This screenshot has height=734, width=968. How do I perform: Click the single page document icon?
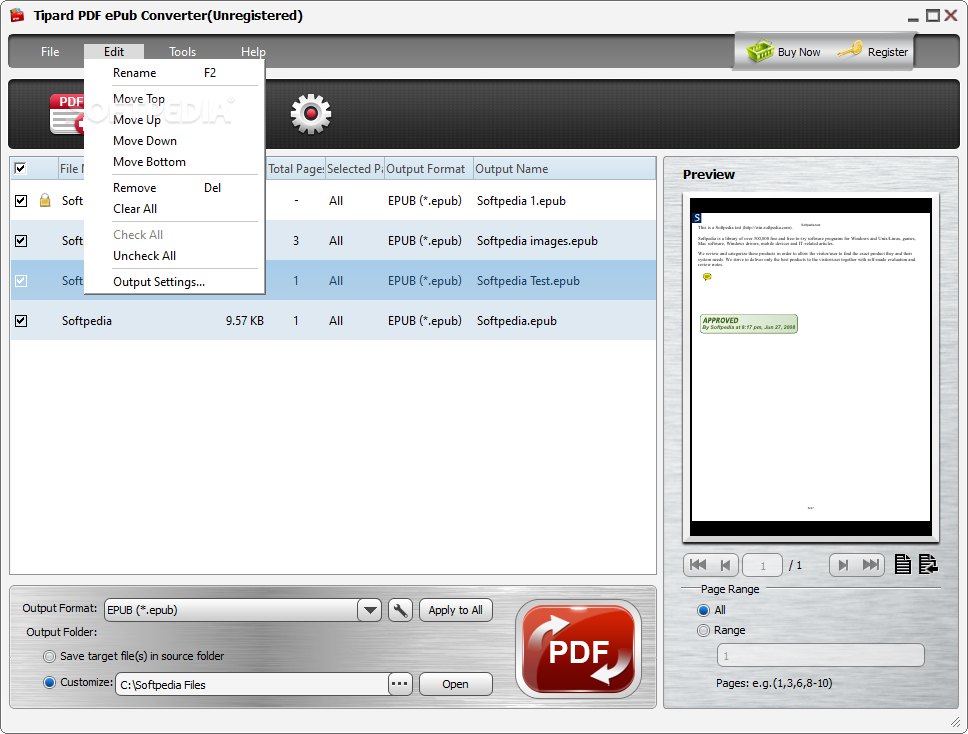click(x=903, y=564)
